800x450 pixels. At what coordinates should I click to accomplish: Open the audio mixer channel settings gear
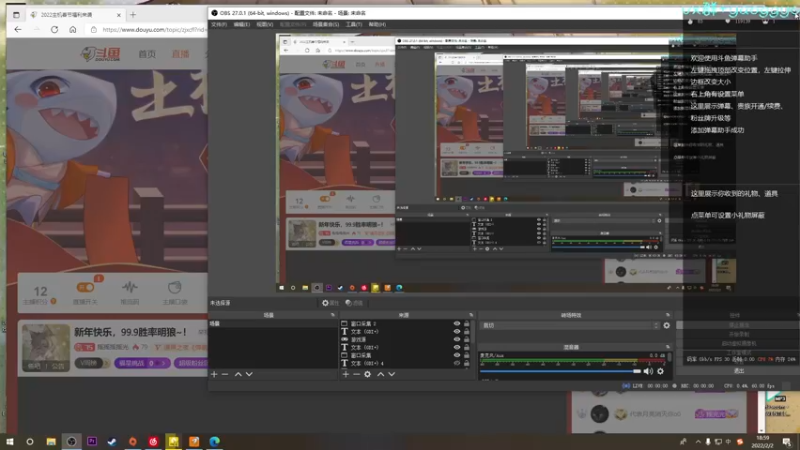(x=660, y=371)
